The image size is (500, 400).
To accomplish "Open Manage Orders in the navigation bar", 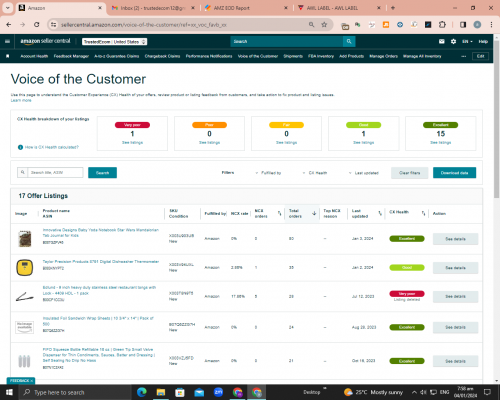I will click(383, 56).
